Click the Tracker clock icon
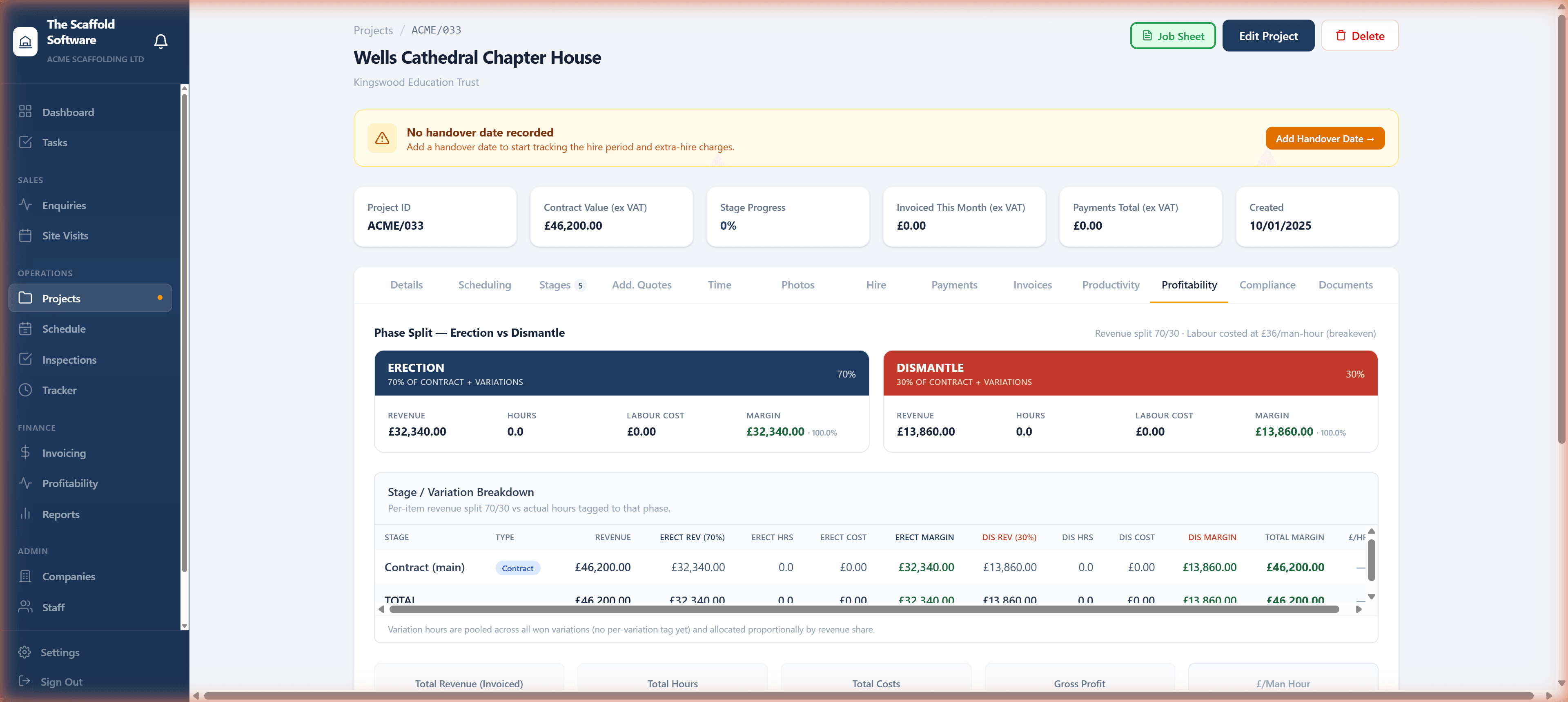The width and height of the screenshot is (1568, 702). click(25, 390)
